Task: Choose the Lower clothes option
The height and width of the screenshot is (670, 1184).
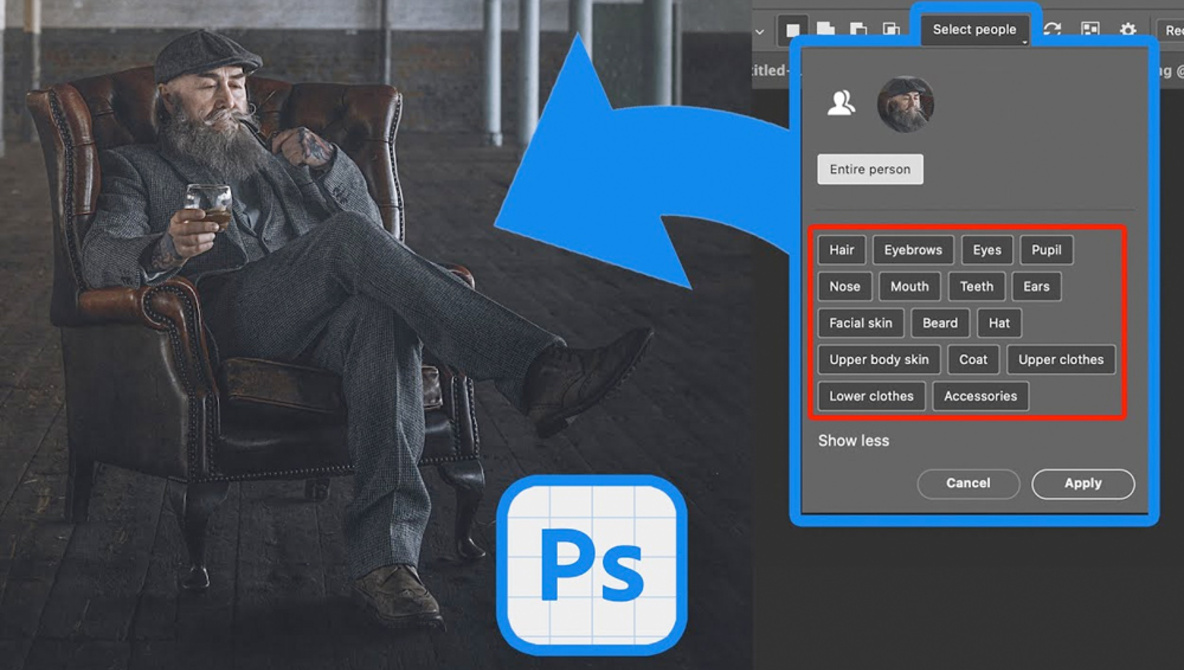Action: [x=871, y=396]
